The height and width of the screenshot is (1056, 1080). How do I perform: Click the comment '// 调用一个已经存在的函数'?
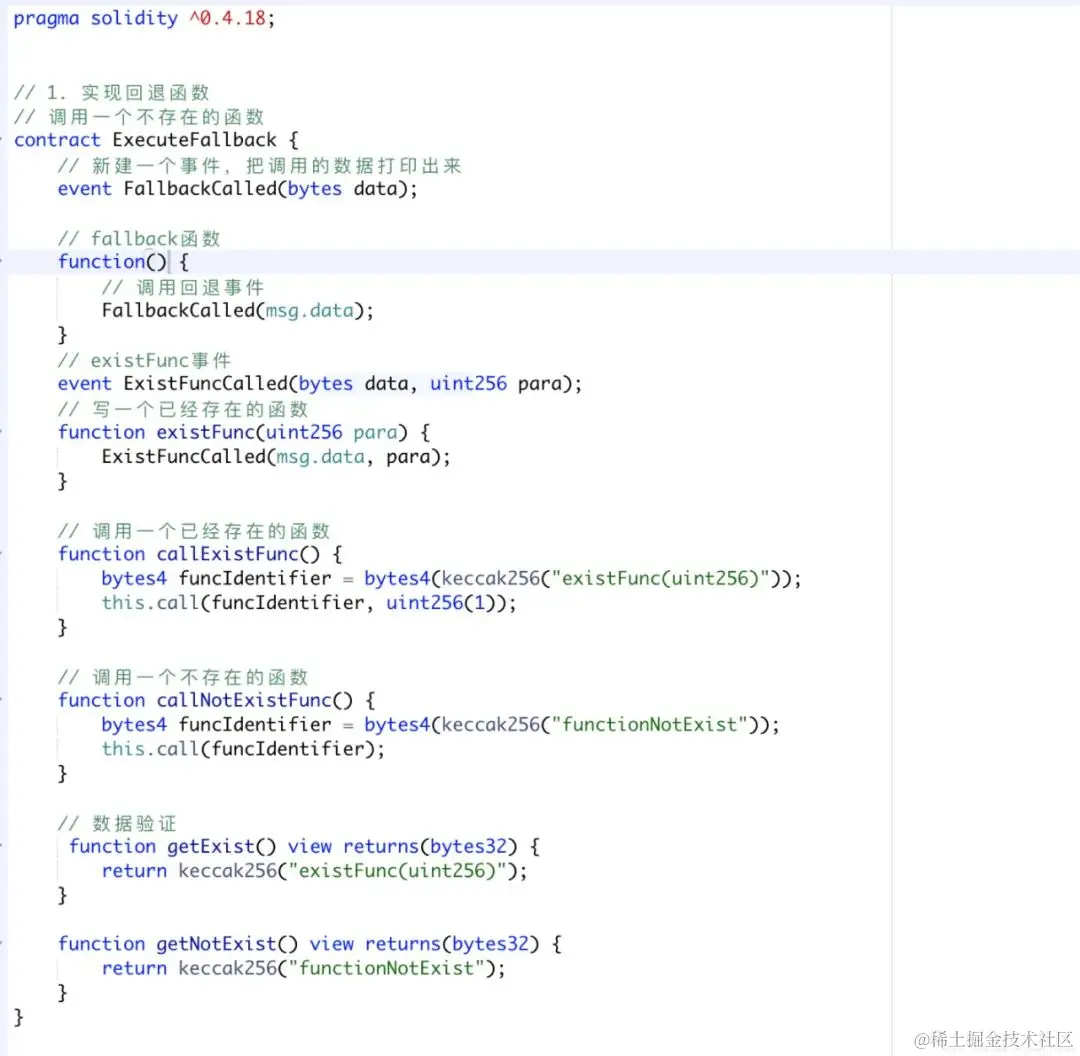pos(194,531)
